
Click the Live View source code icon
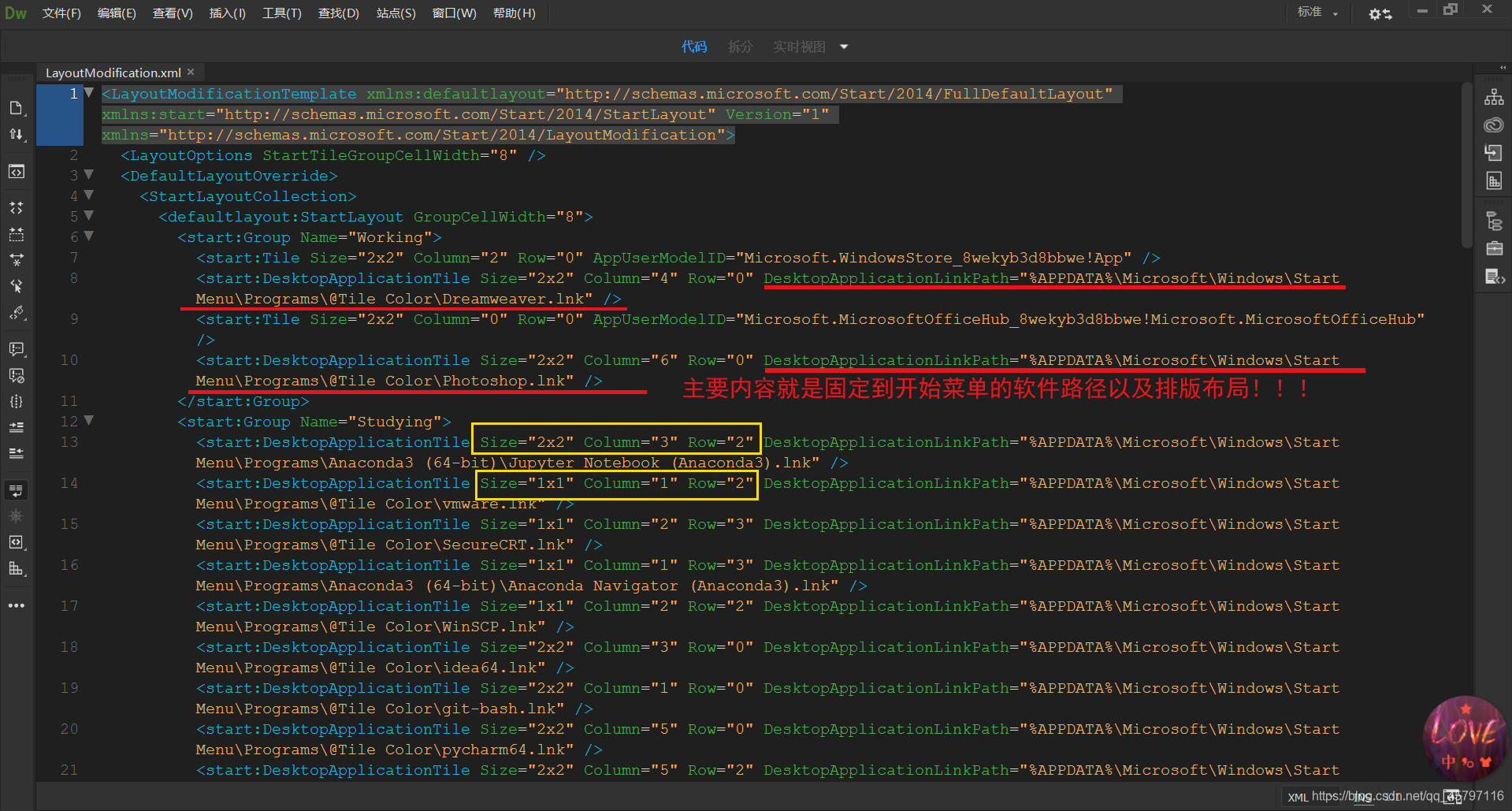[x=16, y=172]
